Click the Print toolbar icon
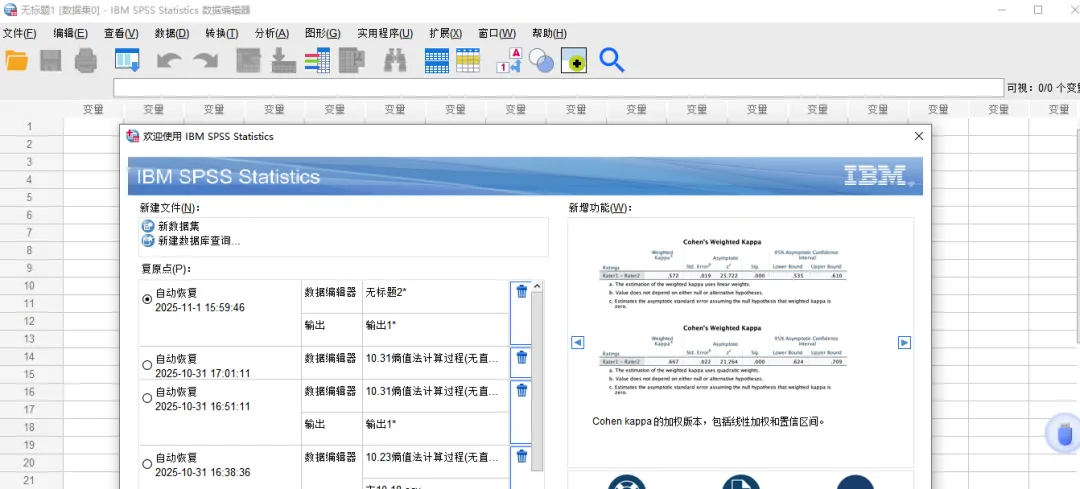 click(86, 61)
